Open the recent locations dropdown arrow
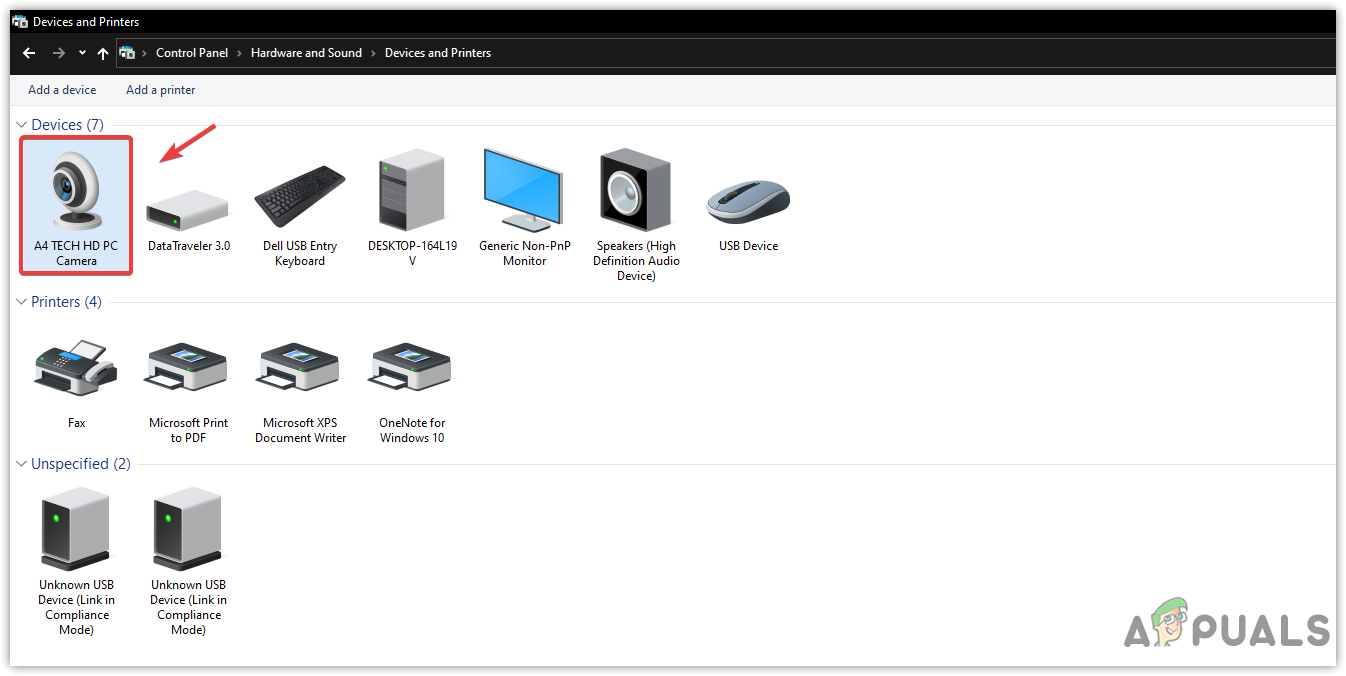1346x676 pixels. [x=82, y=53]
